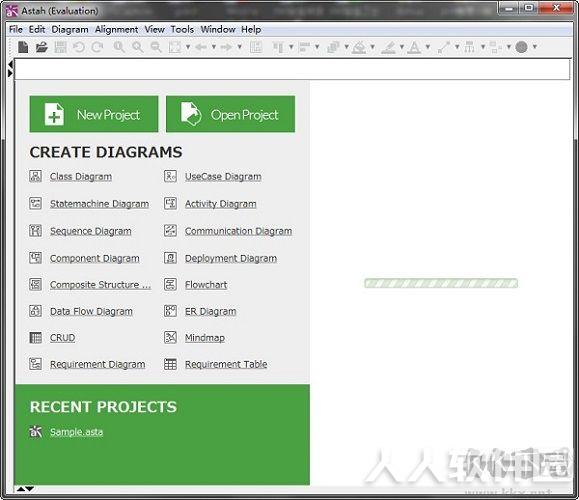Expand the font color dropdown arrow

coord(428,47)
